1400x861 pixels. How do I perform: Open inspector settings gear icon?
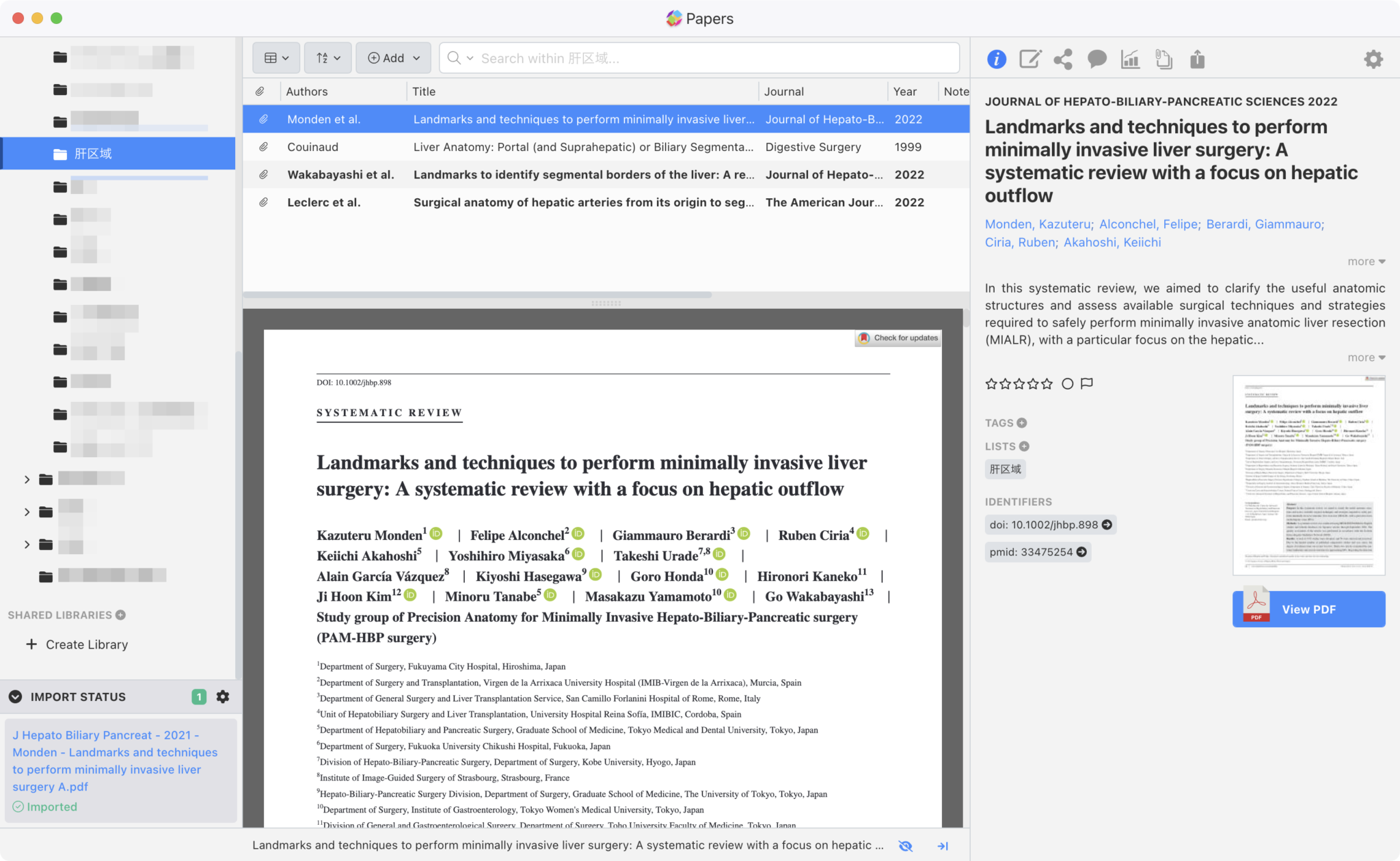(x=1373, y=59)
